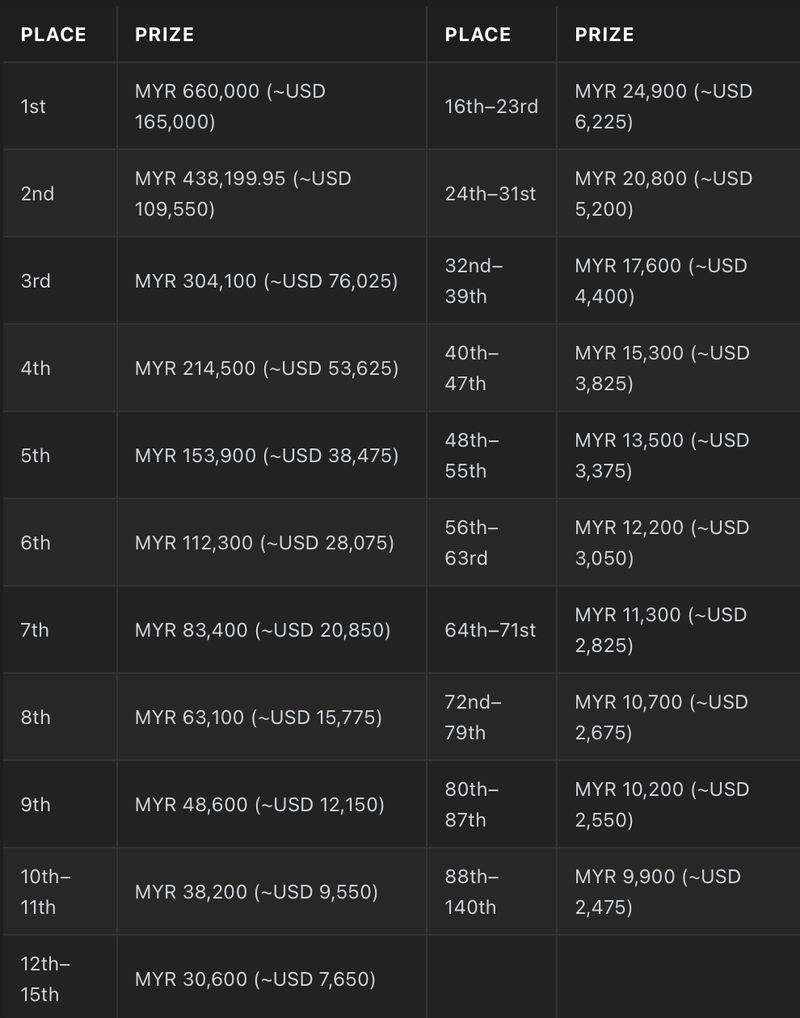The width and height of the screenshot is (800, 1018).
Task: Select the MYR 660,000 prize cell
Action: [x=271, y=106]
